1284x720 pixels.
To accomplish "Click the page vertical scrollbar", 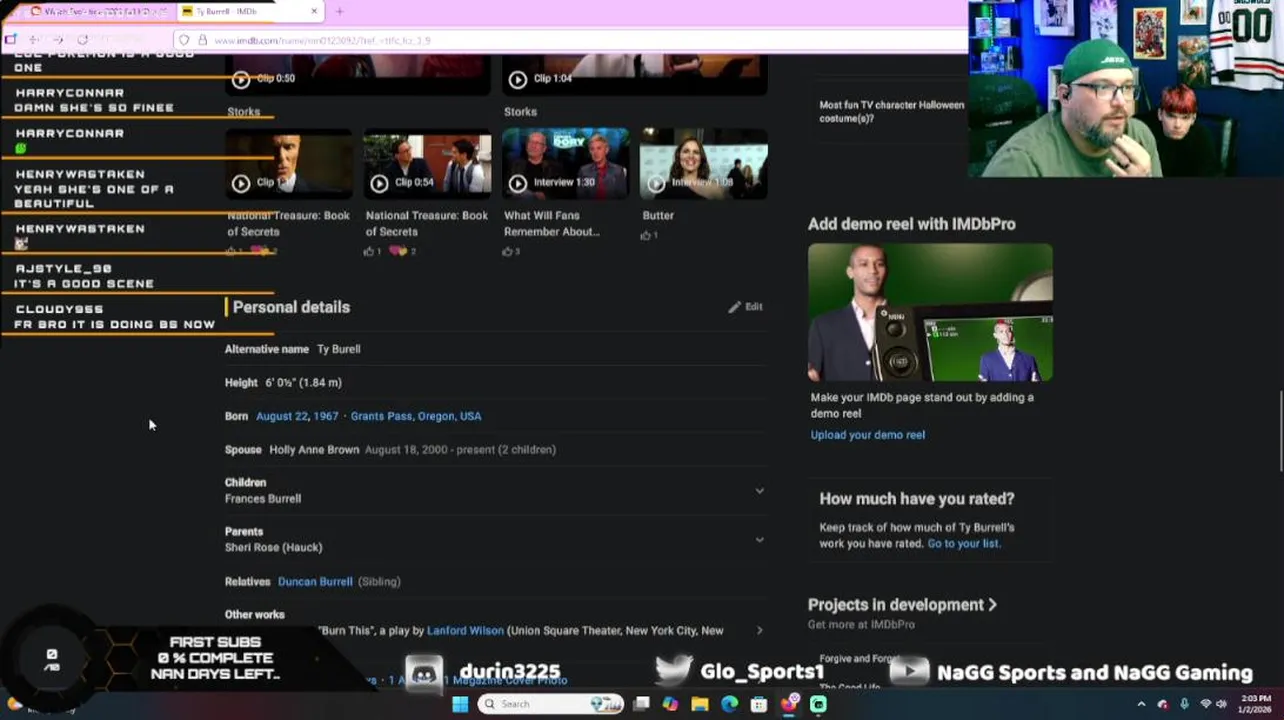I will click(1279, 430).
